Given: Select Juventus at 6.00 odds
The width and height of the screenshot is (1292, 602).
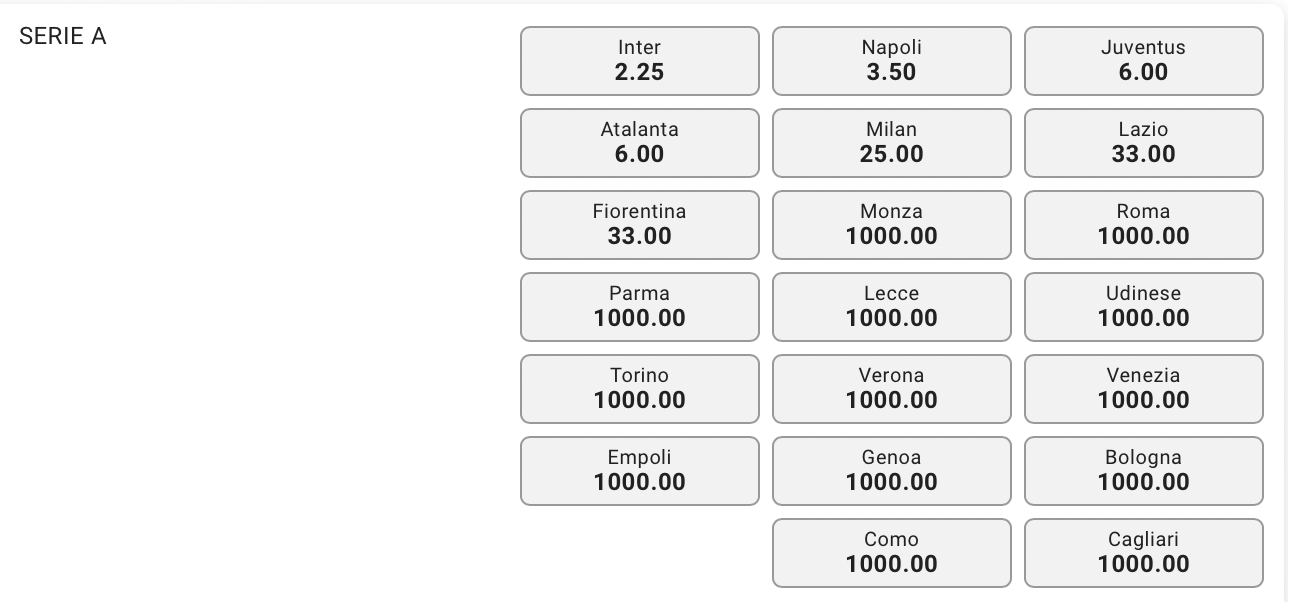Looking at the screenshot, I should pos(1144,61).
